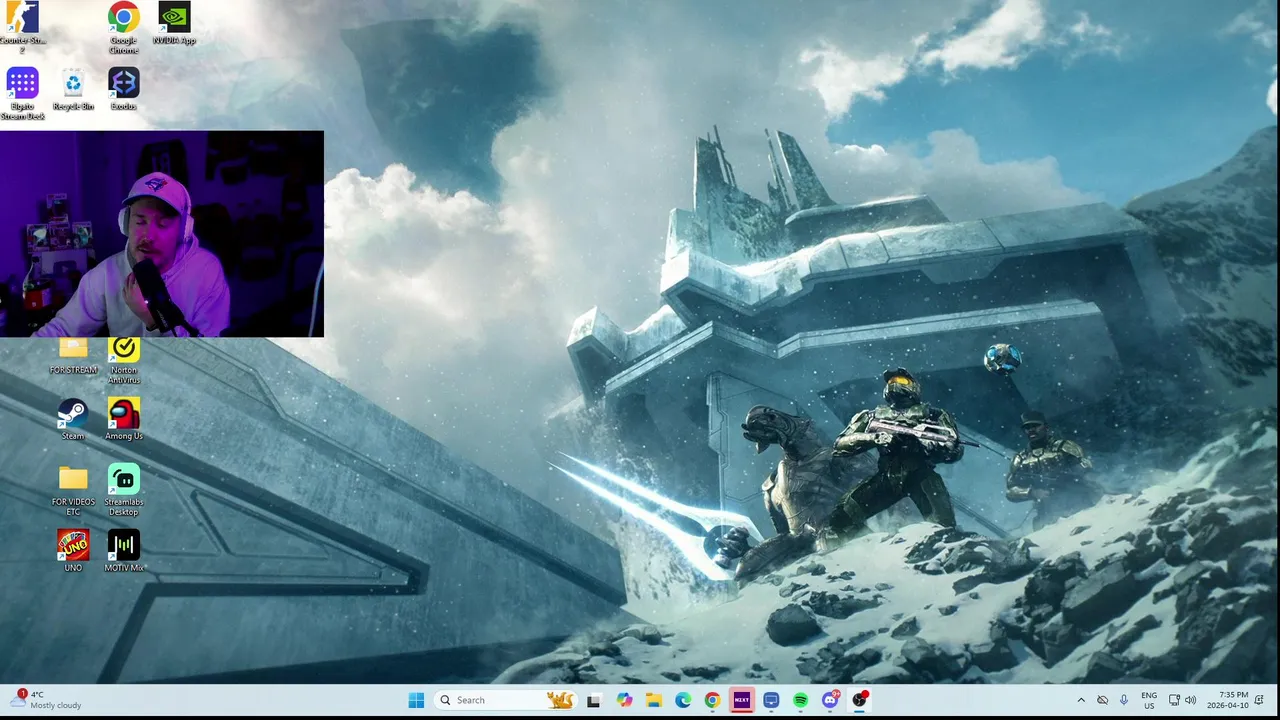This screenshot has height=720, width=1280.
Task: Open the volume speaker tray icon
Action: pyautogui.click(x=1190, y=700)
